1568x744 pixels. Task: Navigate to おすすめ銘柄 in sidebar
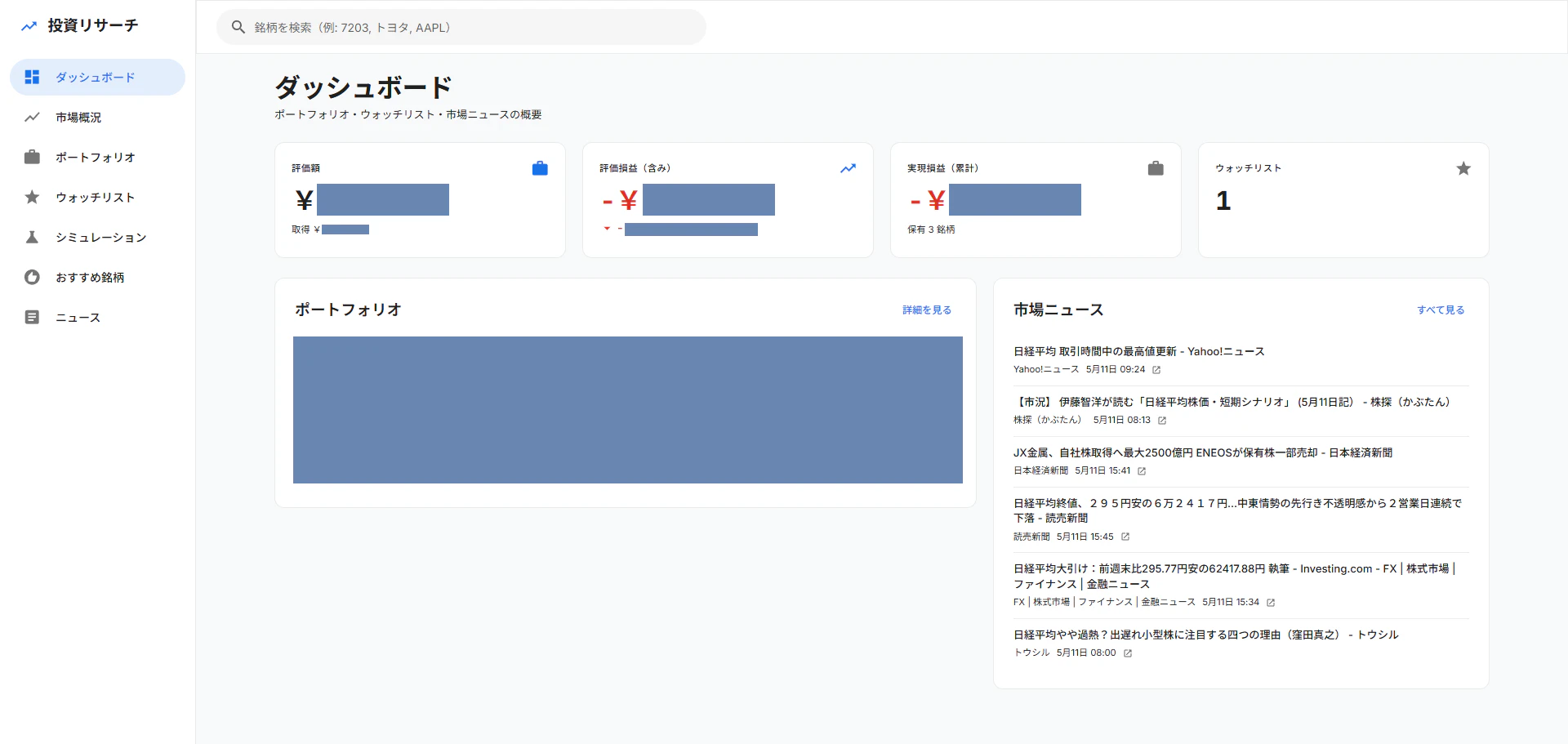[x=97, y=277]
